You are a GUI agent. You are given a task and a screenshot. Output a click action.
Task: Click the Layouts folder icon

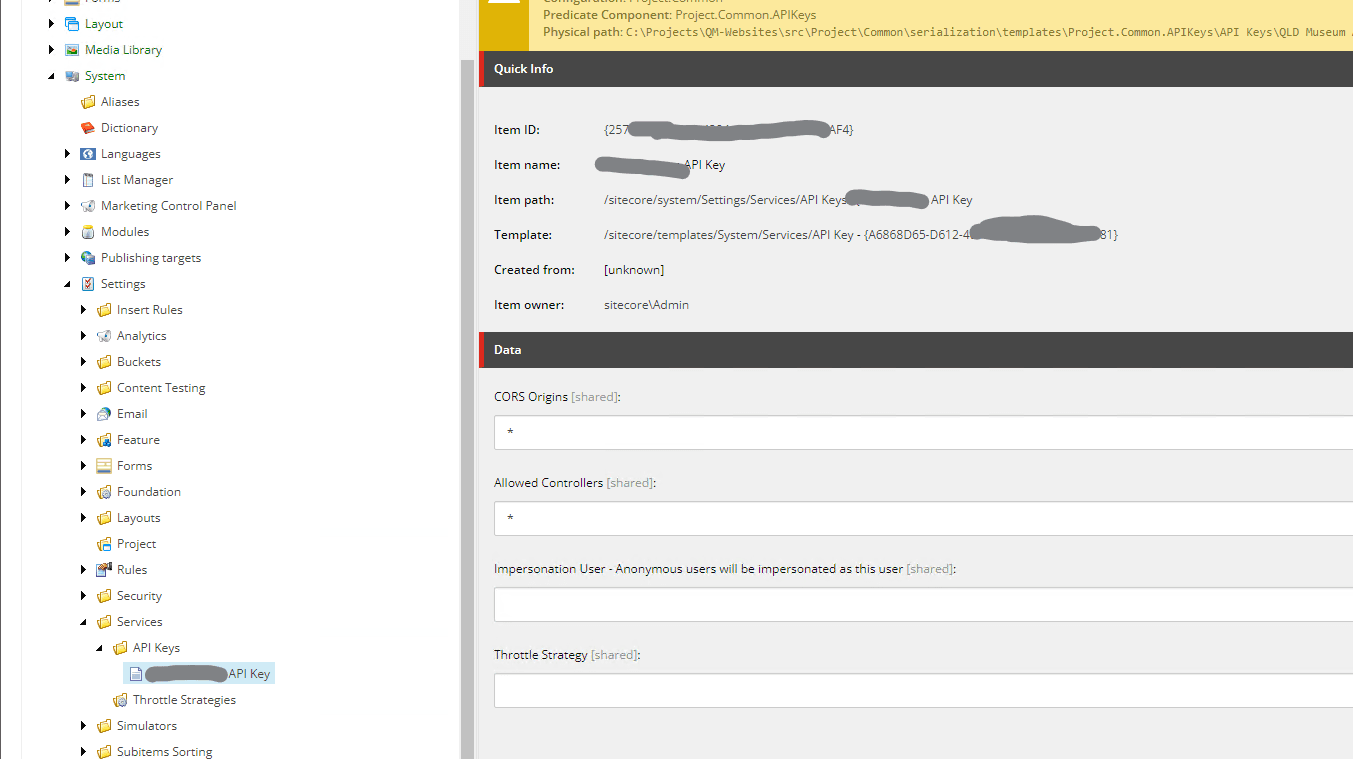tap(104, 518)
